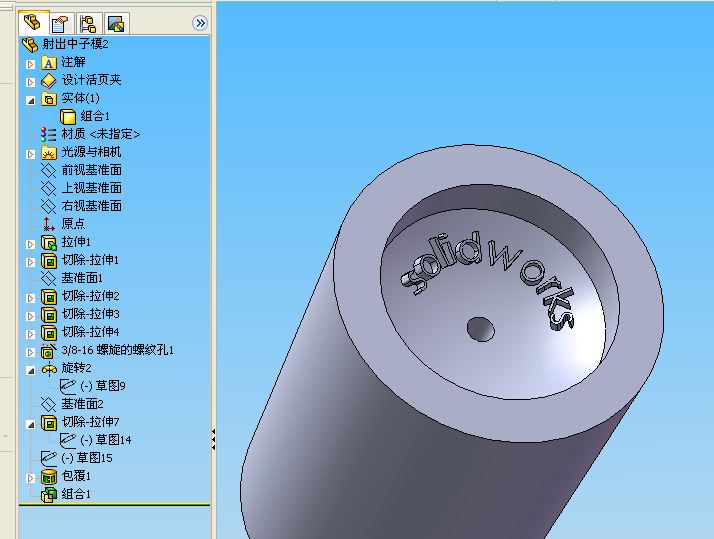The height and width of the screenshot is (539, 714).
Task: Expand the 切除-拉伸1 feature
Action: pyautogui.click(x=31, y=262)
